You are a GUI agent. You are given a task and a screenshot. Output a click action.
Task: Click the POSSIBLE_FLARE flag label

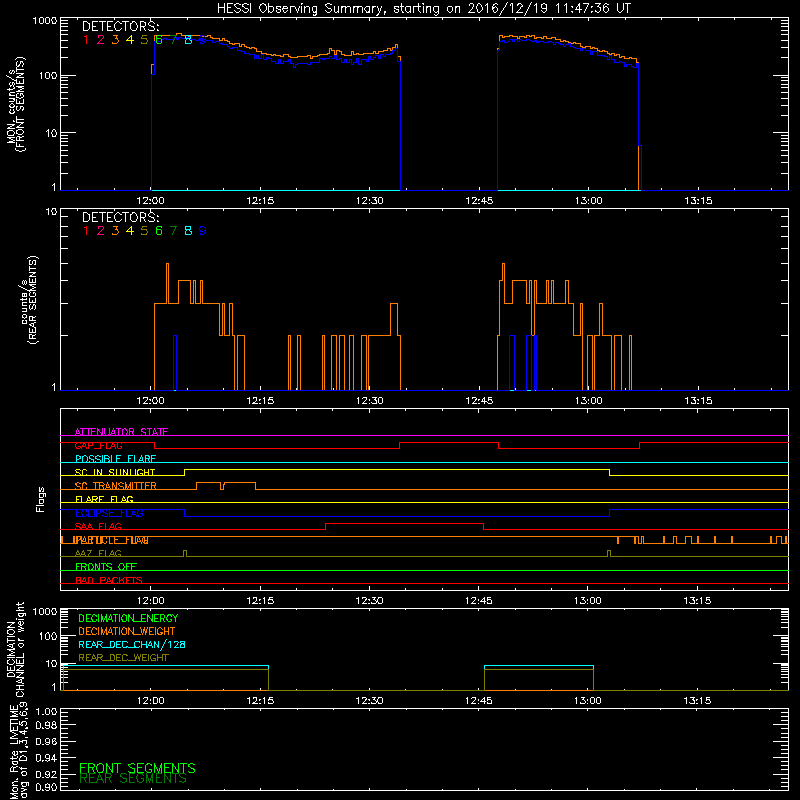pos(115,459)
